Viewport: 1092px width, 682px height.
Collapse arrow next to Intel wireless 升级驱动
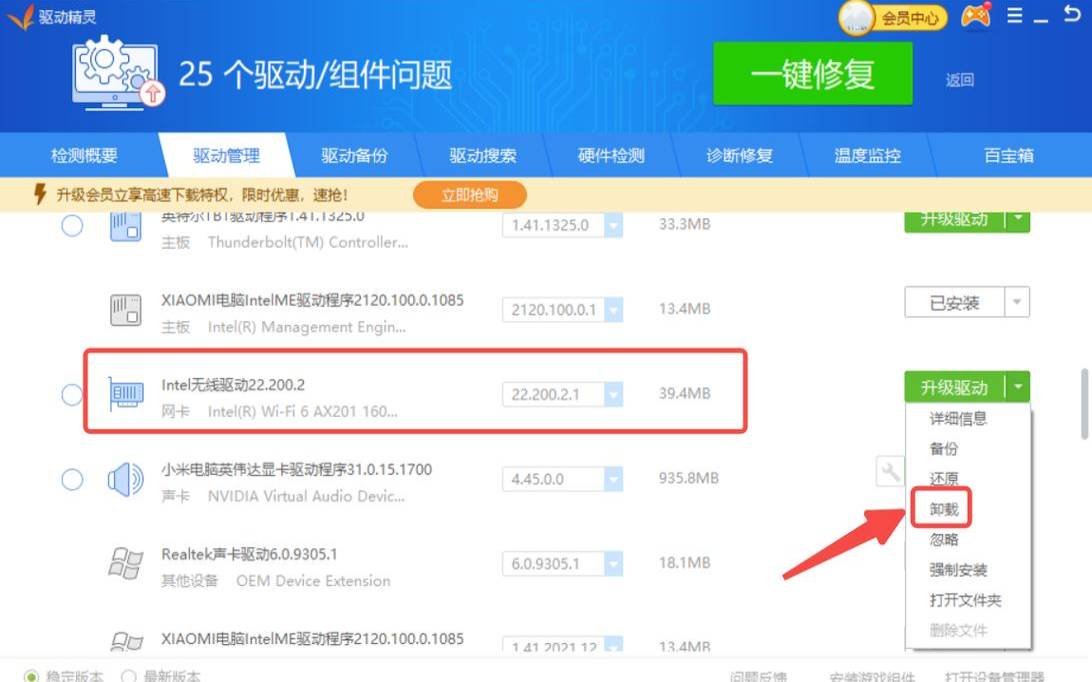1017,387
